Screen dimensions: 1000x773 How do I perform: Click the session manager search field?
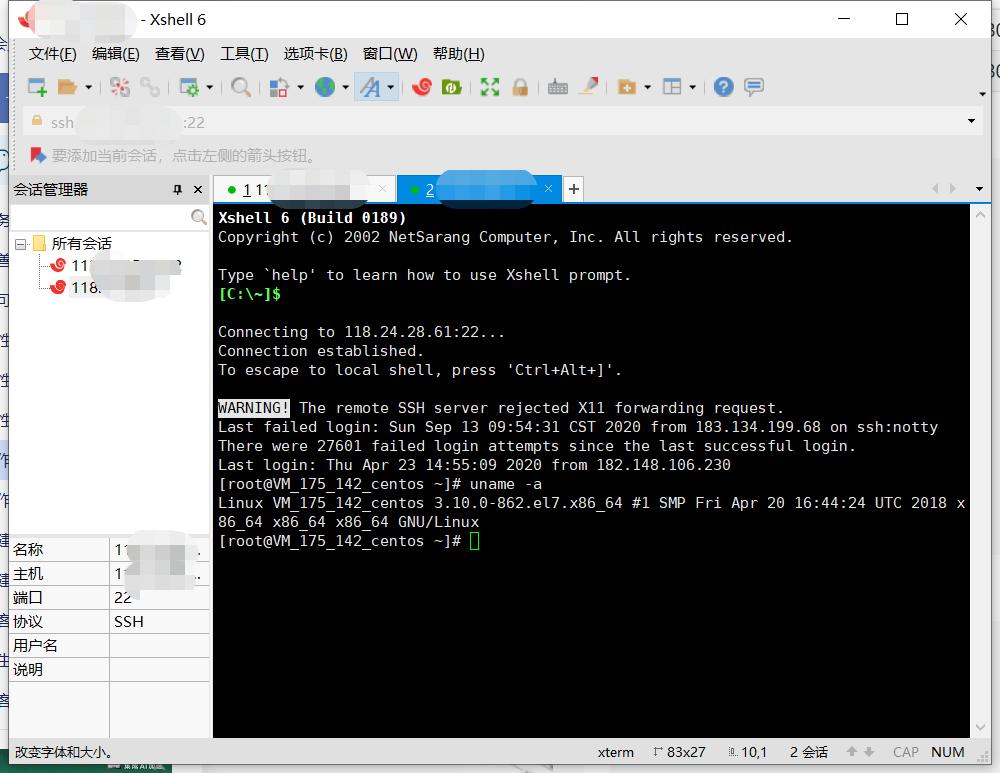click(x=100, y=217)
